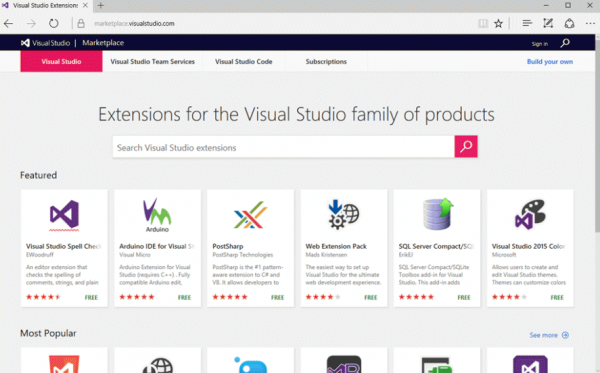
Task: Click the padlock security icon
Action: (x=81, y=24)
